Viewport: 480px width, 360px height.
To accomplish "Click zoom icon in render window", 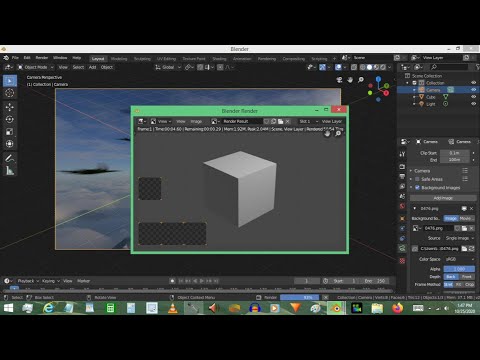I will point(338,134).
